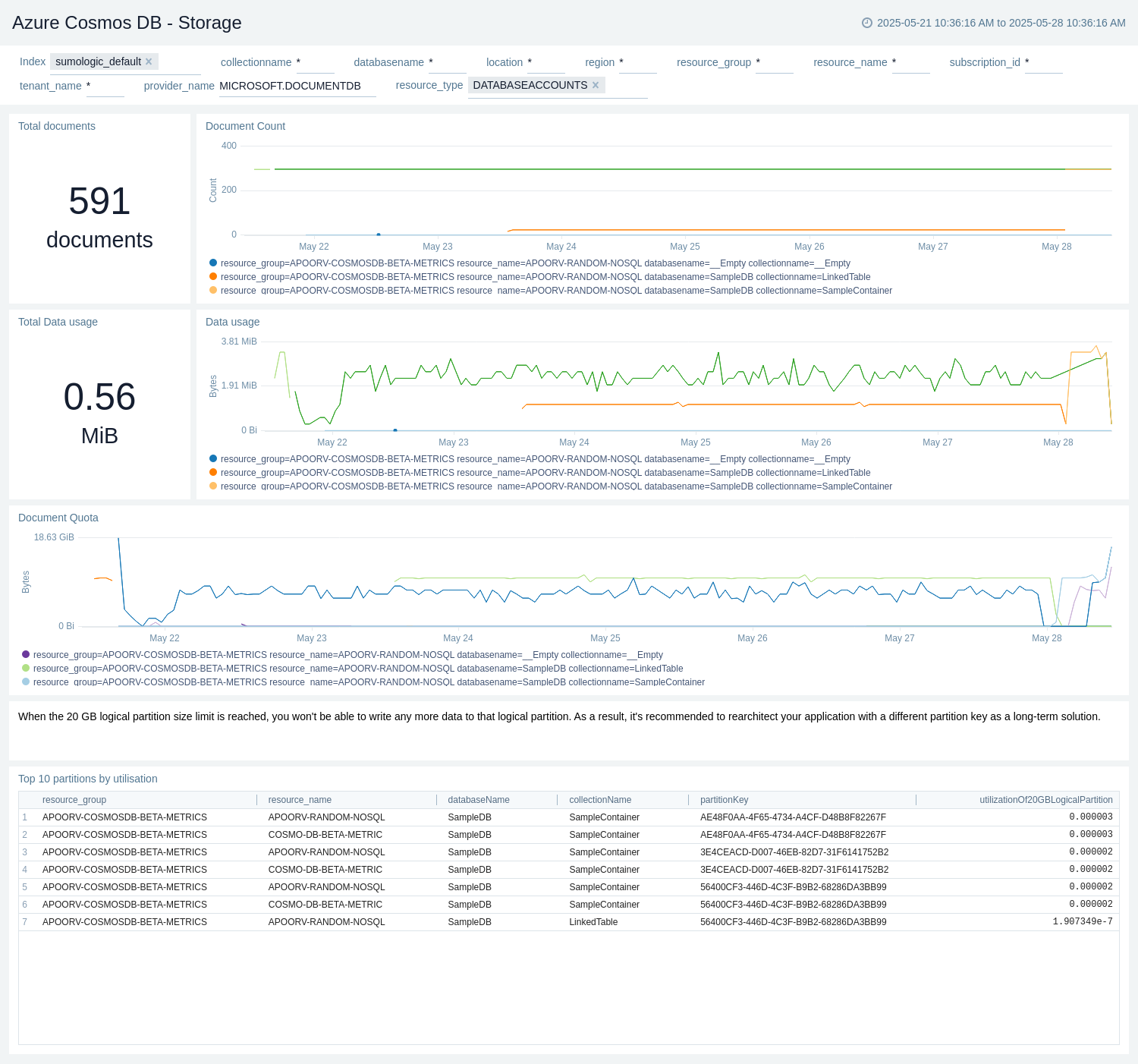Sort by utilizationOf20GBLogicalPartition column header
1138x1064 pixels.
click(1046, 800)
